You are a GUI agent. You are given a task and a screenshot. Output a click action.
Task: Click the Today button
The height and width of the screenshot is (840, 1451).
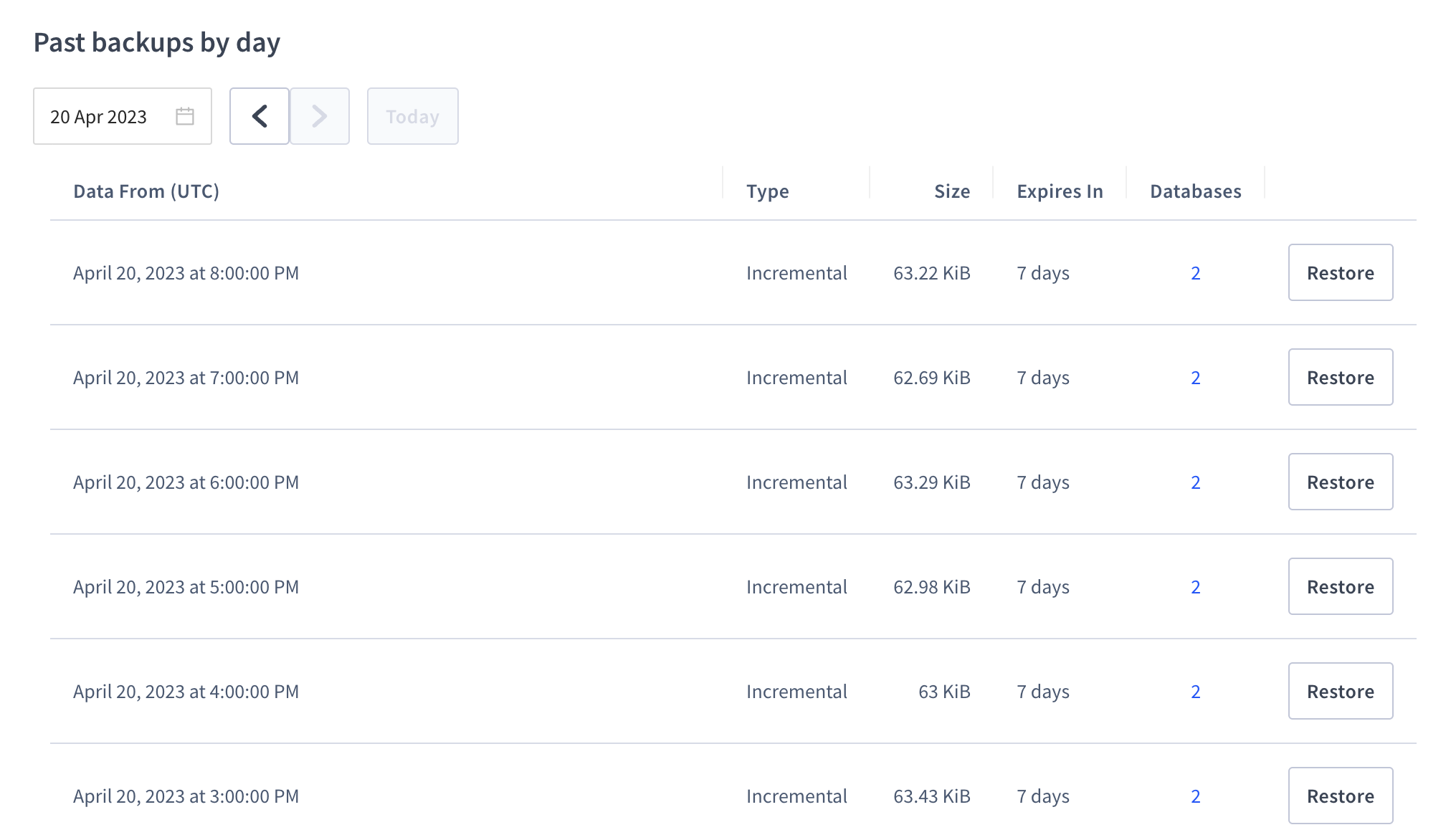pos(413,116)
